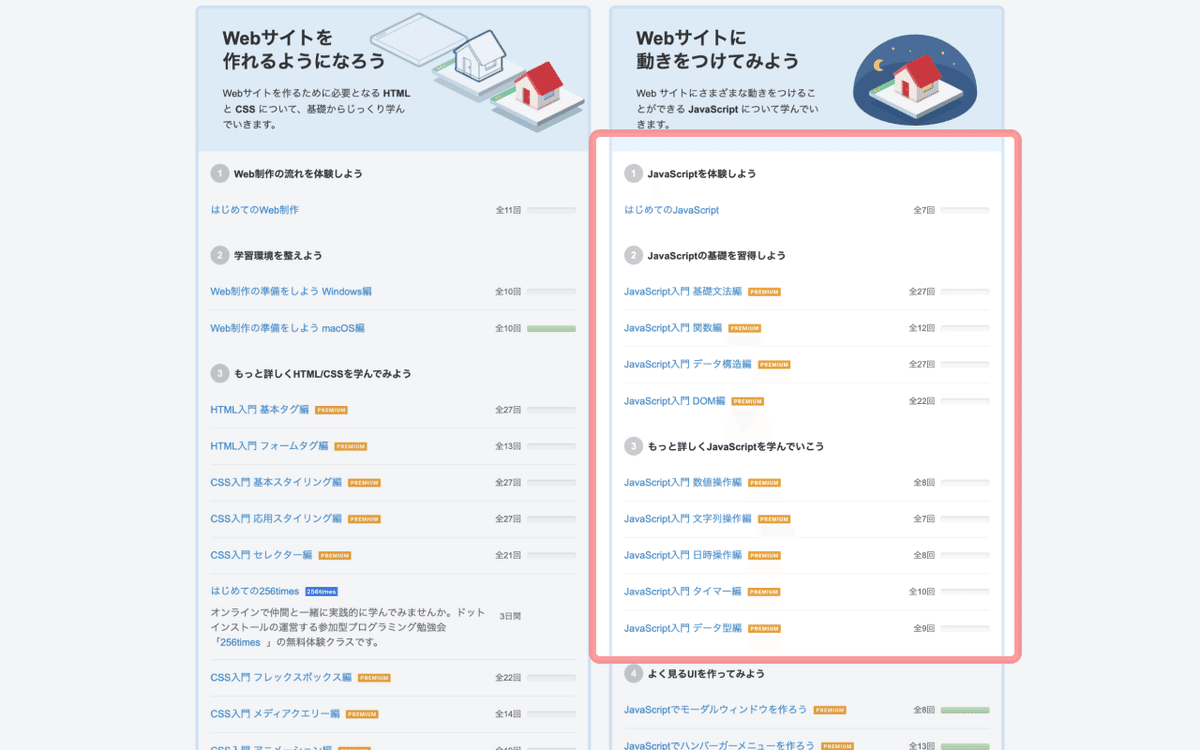Screen dimensions: 1200x750
Task: Open the はじめてのWeb制作 lesson
Action: 254,210
